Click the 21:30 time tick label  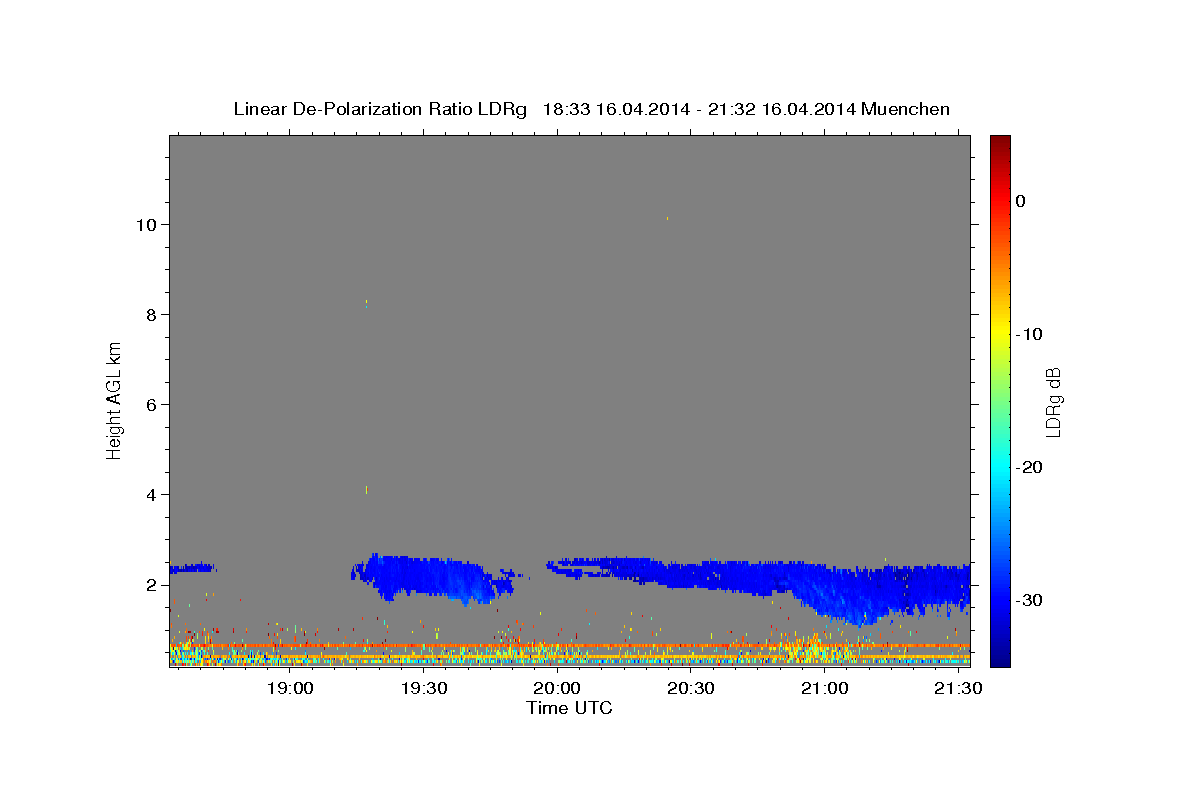tap(957, 689)
